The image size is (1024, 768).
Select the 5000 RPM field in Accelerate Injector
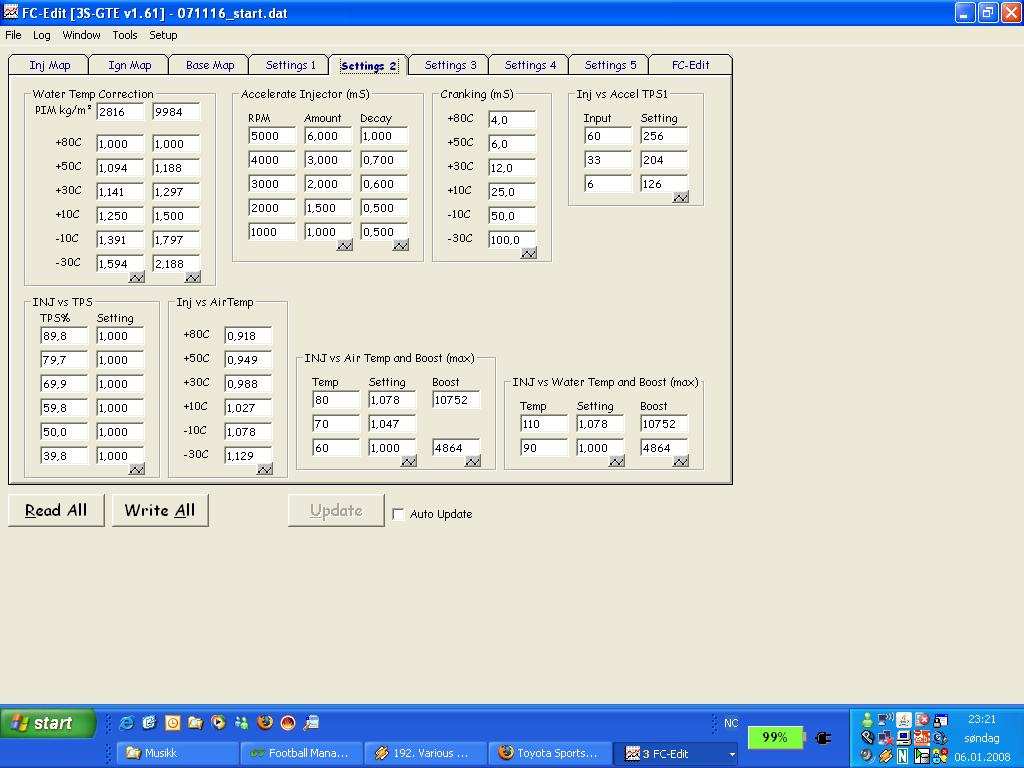pos(271,136)
